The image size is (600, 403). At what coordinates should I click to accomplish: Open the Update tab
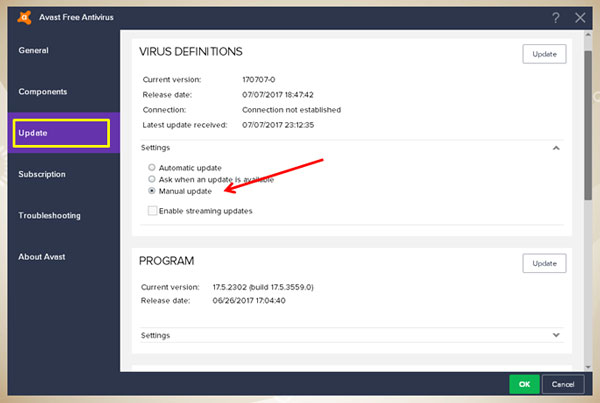point(64,133)
